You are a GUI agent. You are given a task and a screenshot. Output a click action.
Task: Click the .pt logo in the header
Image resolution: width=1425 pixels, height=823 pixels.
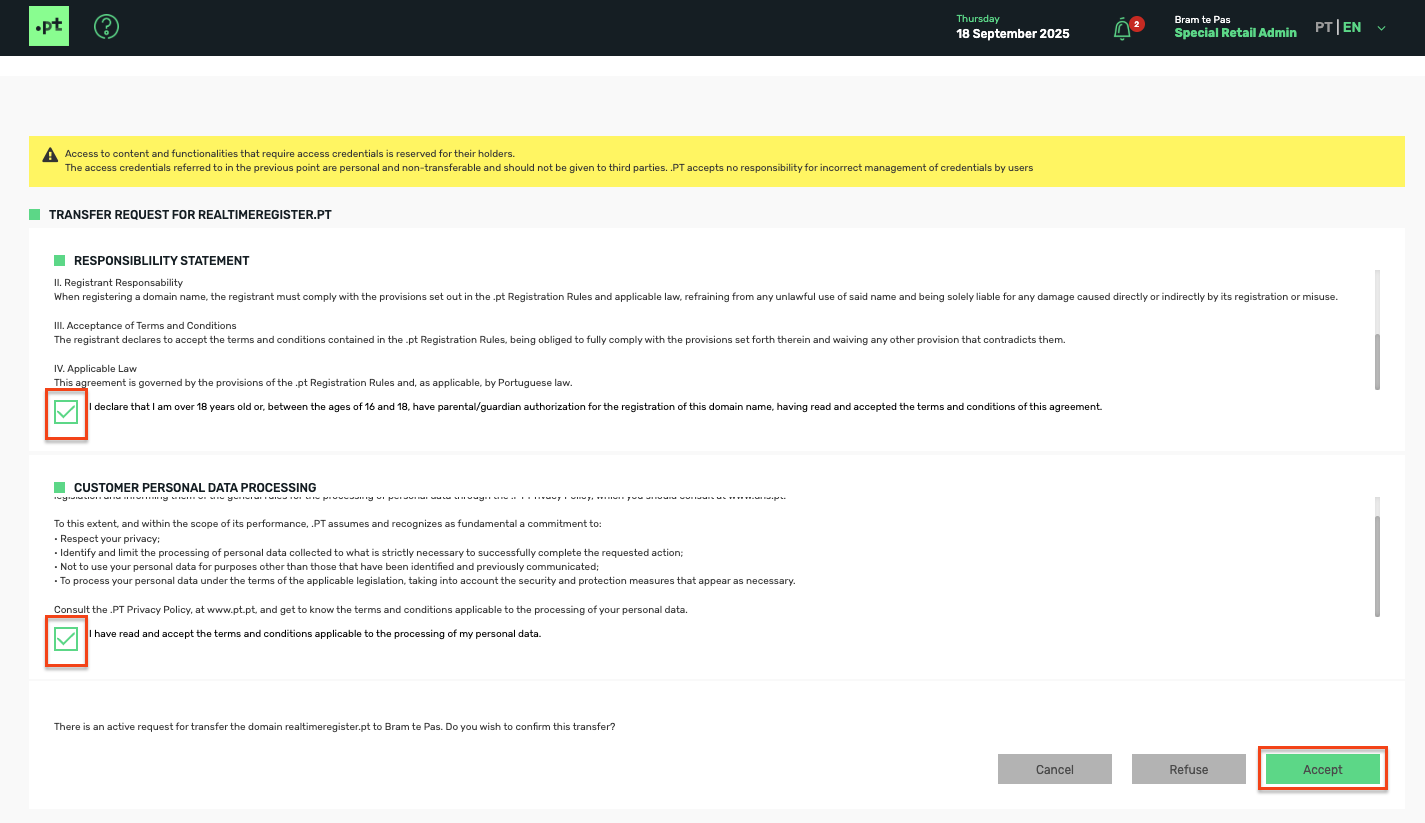49,27
